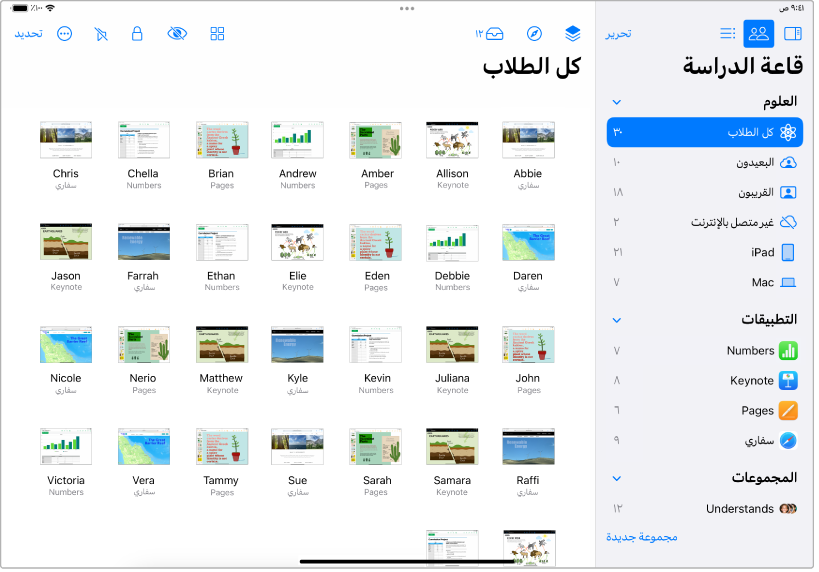The height and width of the screenshot is (572, 819).
Task: Toggle the sidebar panel icon
Action: [x=792, y=34]
